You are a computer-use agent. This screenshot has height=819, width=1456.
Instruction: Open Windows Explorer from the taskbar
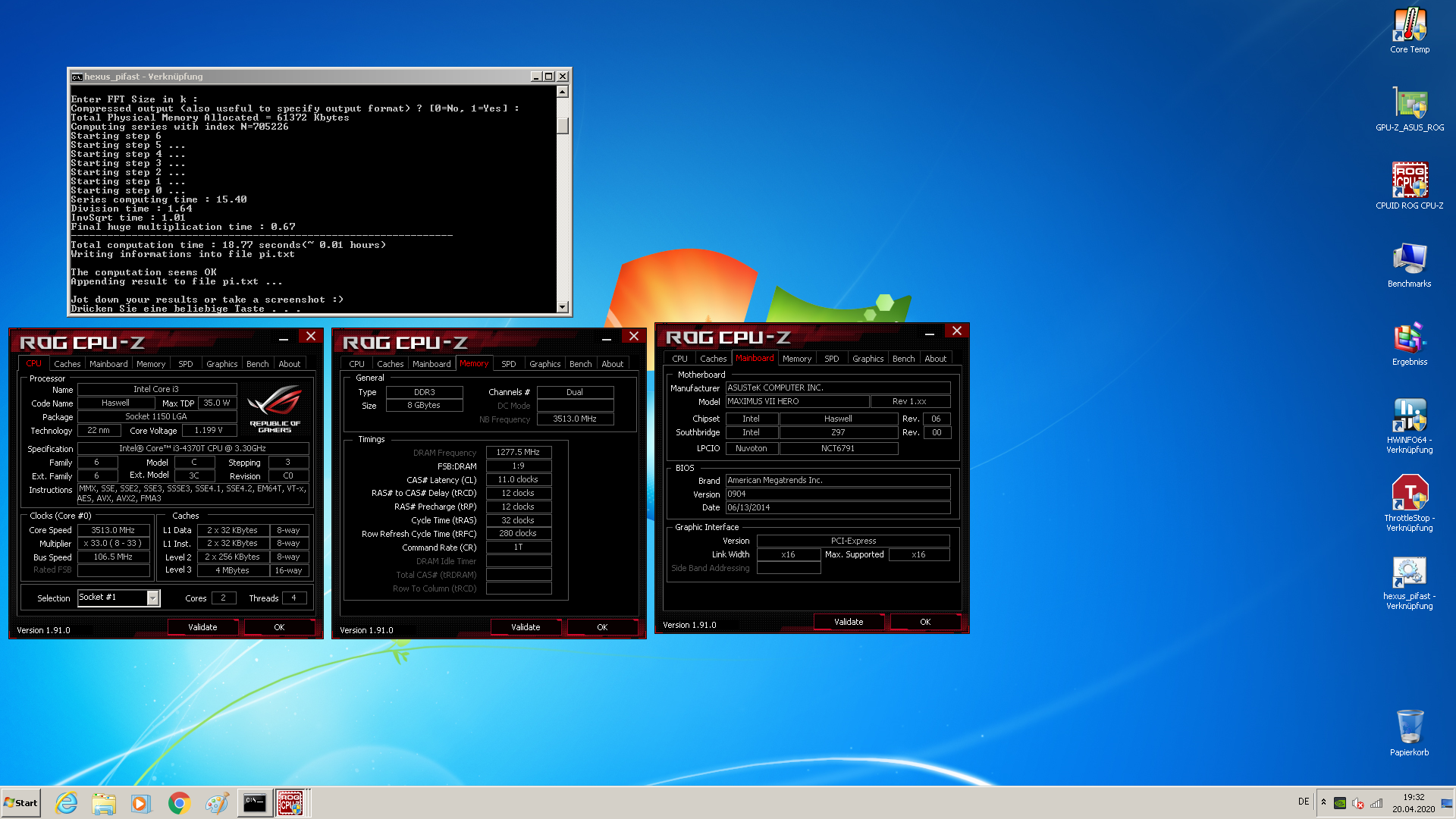coord(104,802)
